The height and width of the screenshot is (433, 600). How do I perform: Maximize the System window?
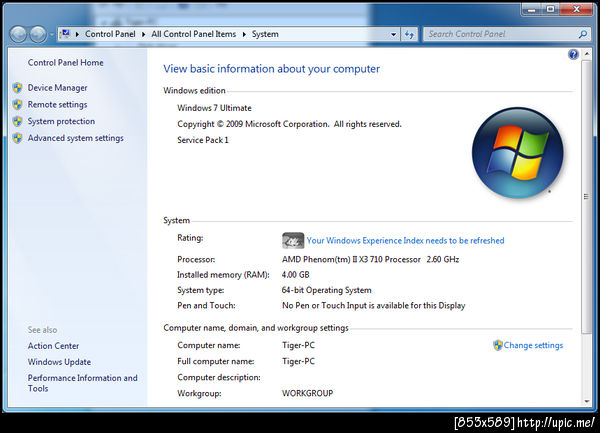tap(550, 9)
